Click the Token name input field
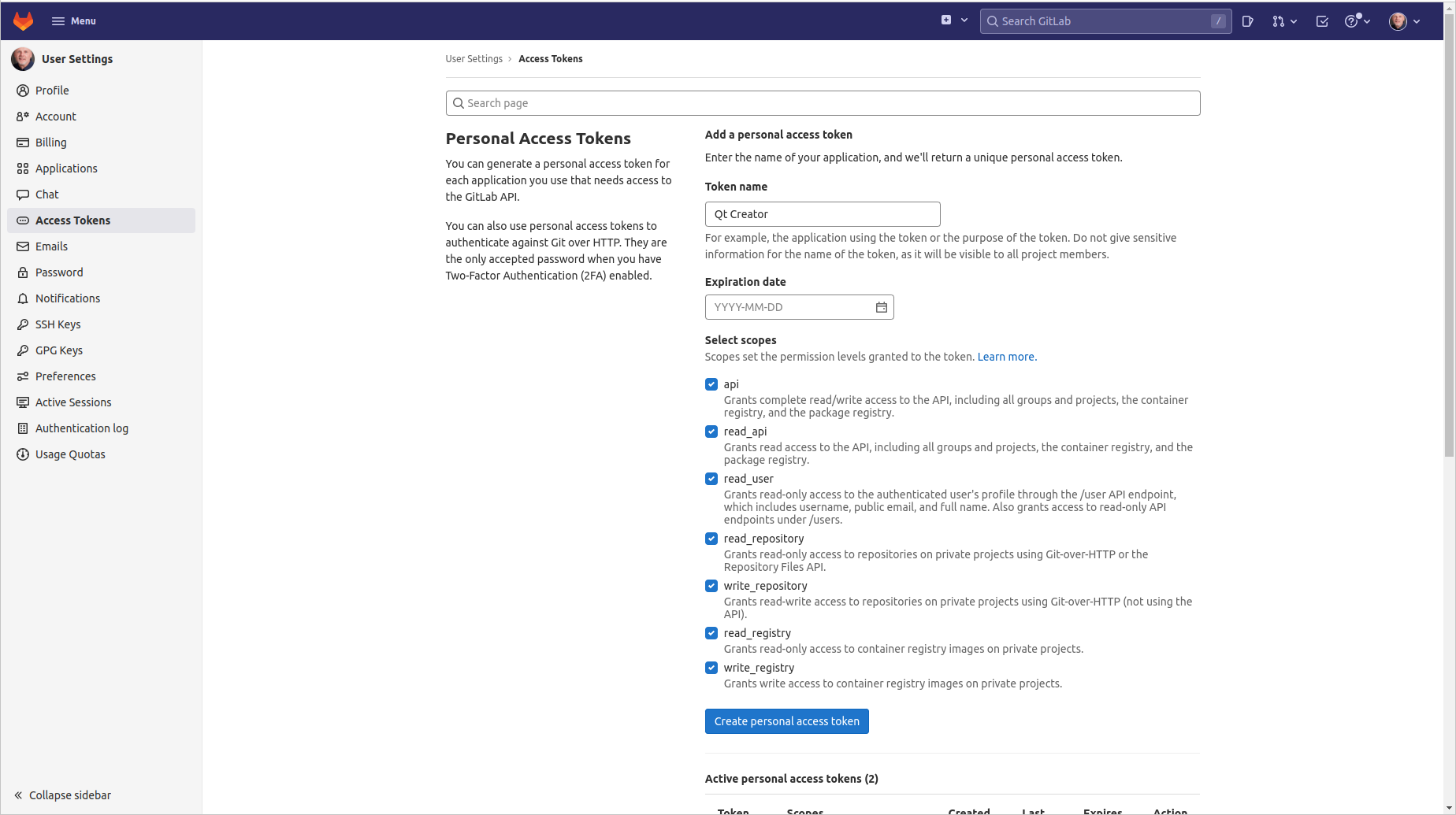 point(822,214)
